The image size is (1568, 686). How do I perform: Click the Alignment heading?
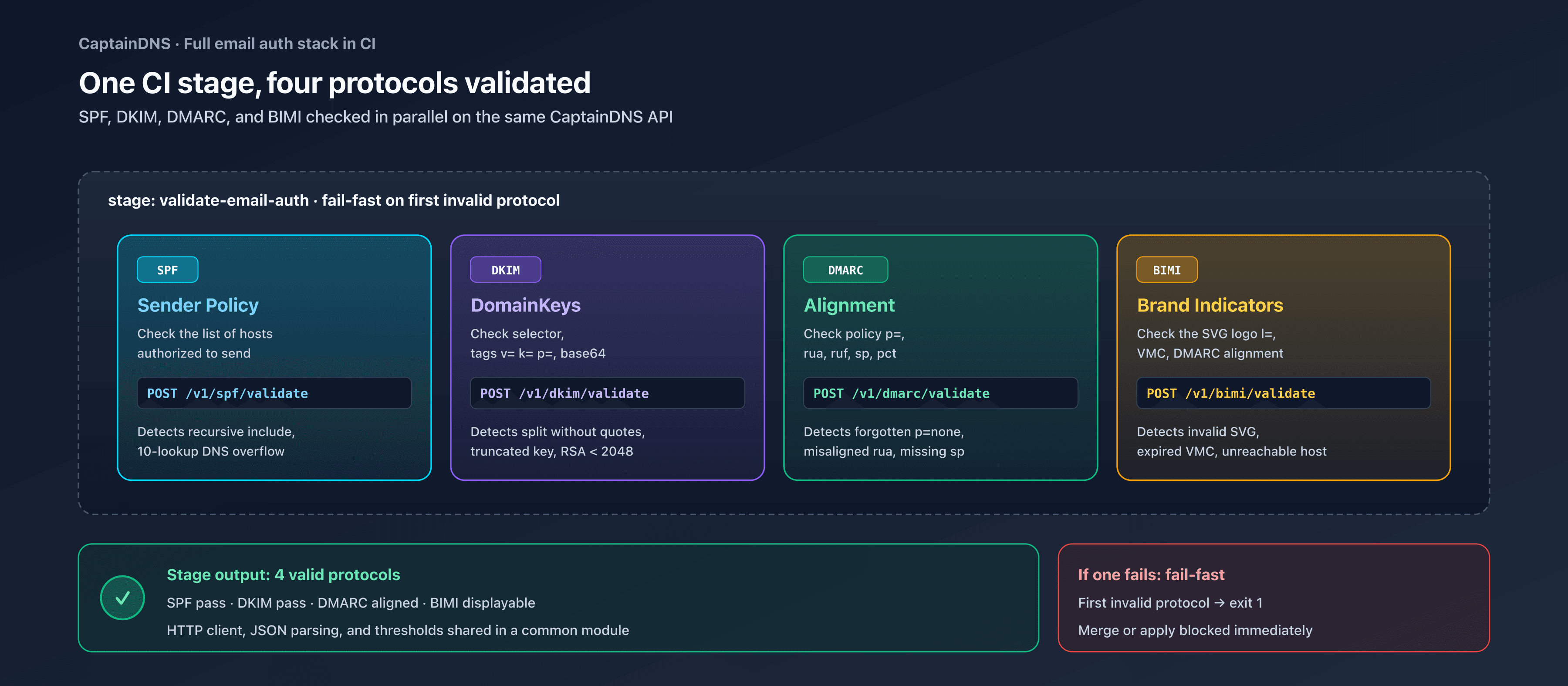[849, 305]
